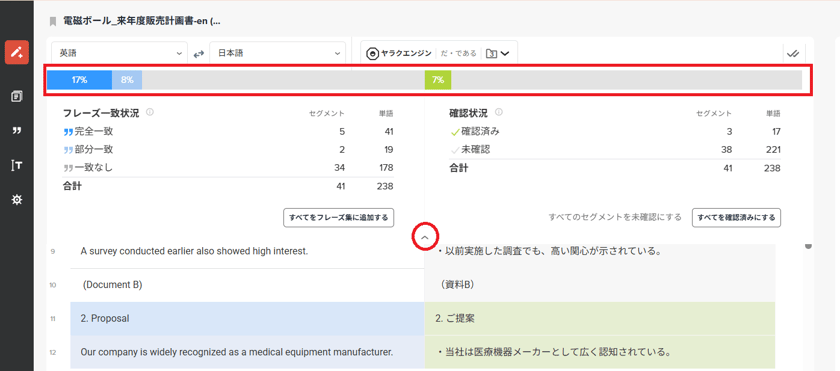Edit translation '2. ご提案'

click(x=599, y=318)
